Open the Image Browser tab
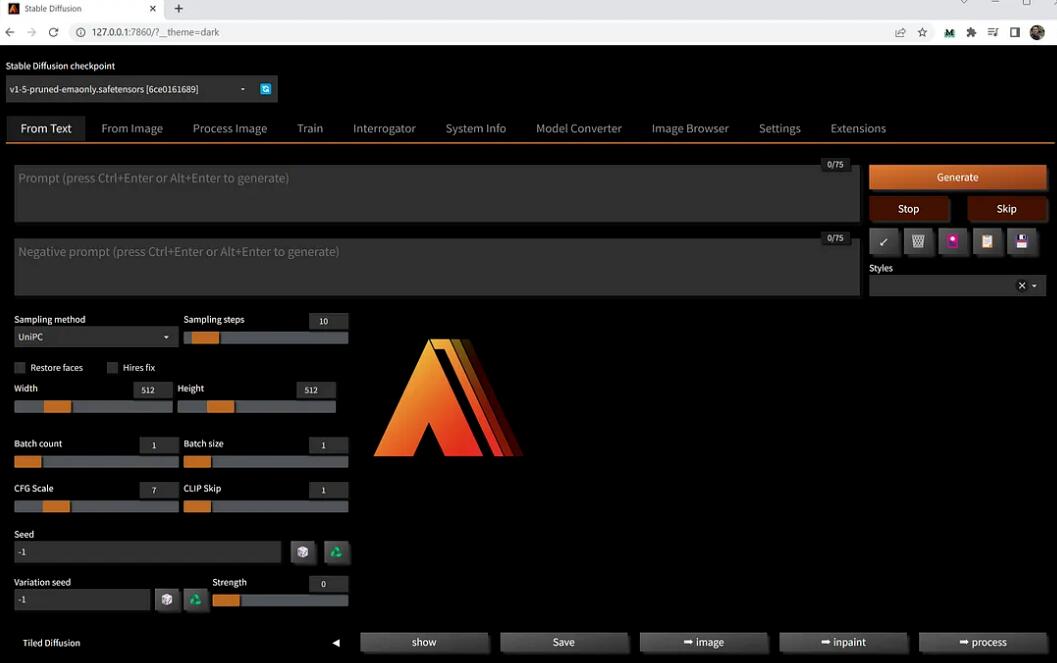Screen dimensions: 1057x663 pos(690,129)
